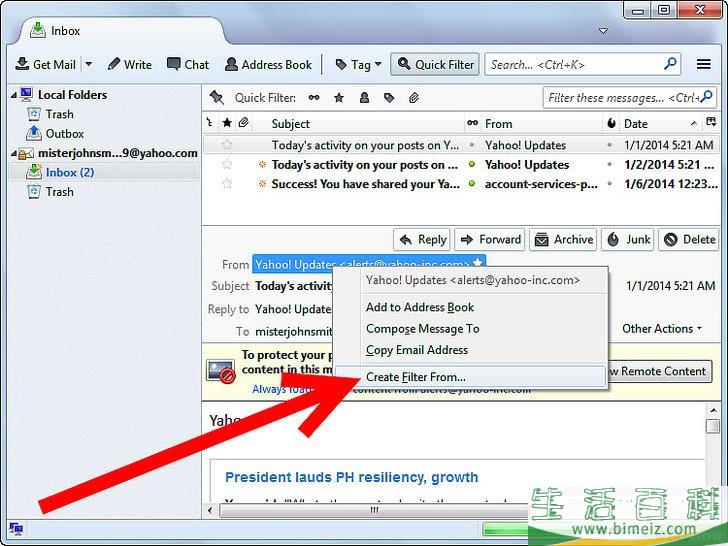Screen dimensions: 728x546
Task: Open the Address Book
Action: click(268, 65)
